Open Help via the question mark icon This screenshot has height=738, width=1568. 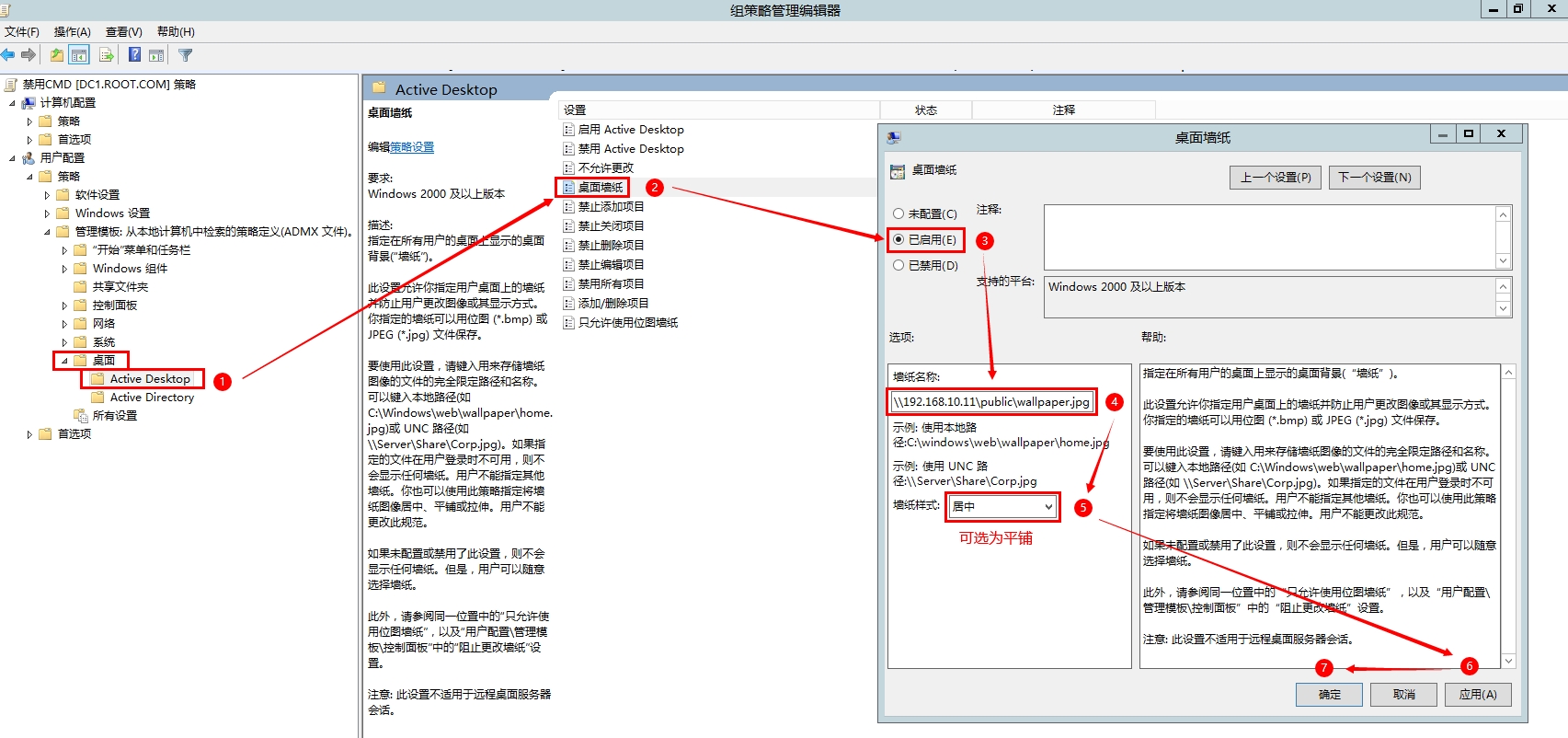(x=134, y=55)
